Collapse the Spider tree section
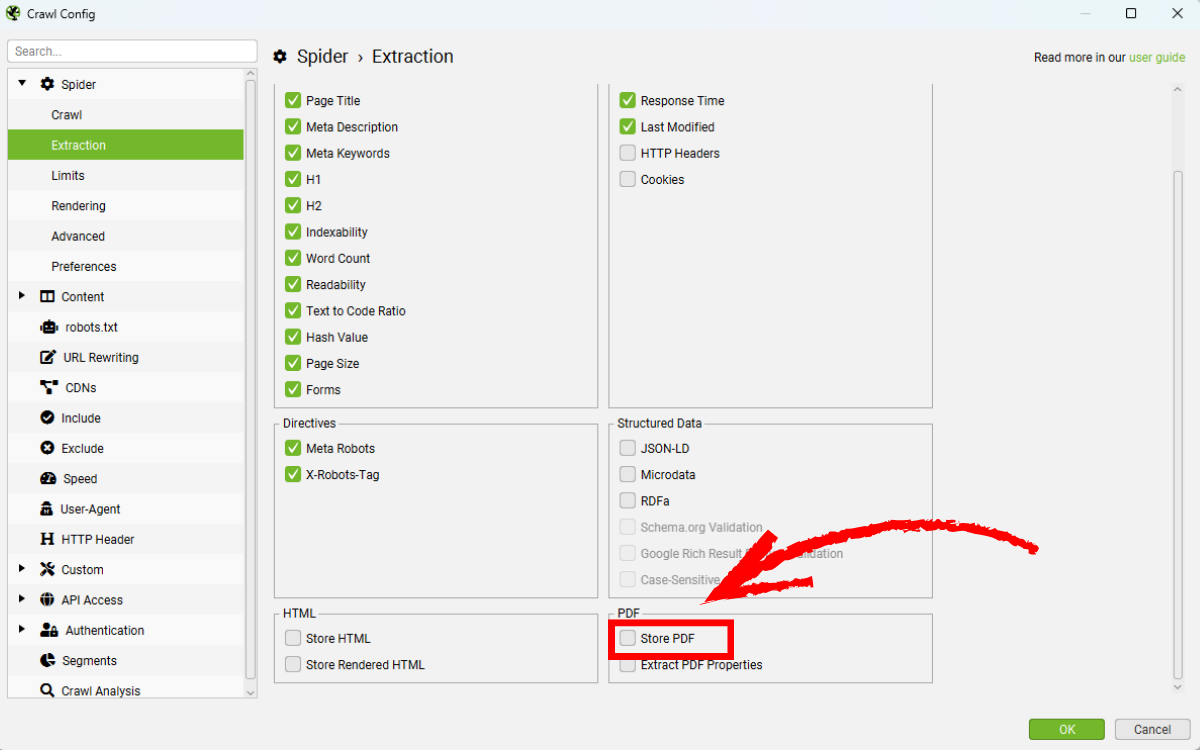 (23, 84)
